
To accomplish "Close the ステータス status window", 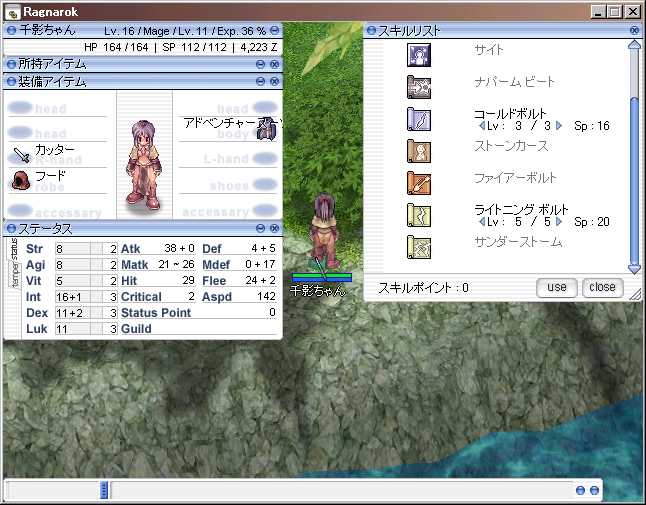I will point(274,228).
